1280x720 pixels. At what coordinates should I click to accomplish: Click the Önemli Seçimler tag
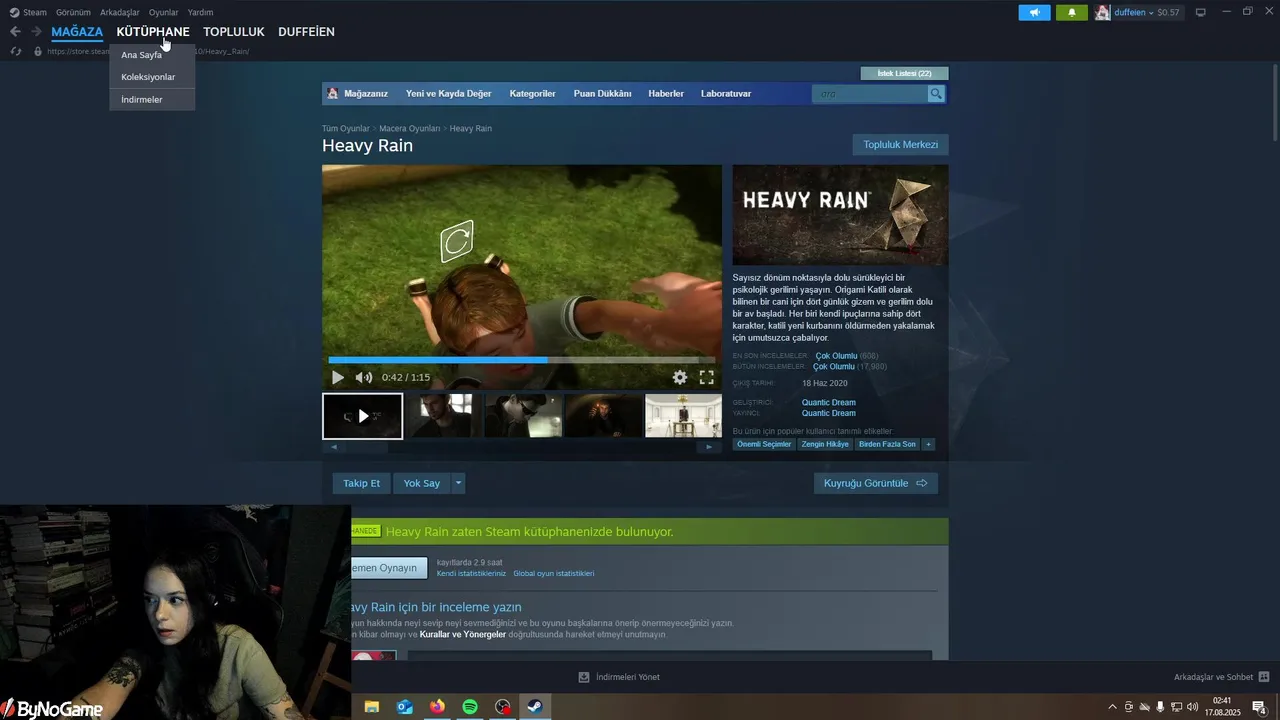(764, 444)
